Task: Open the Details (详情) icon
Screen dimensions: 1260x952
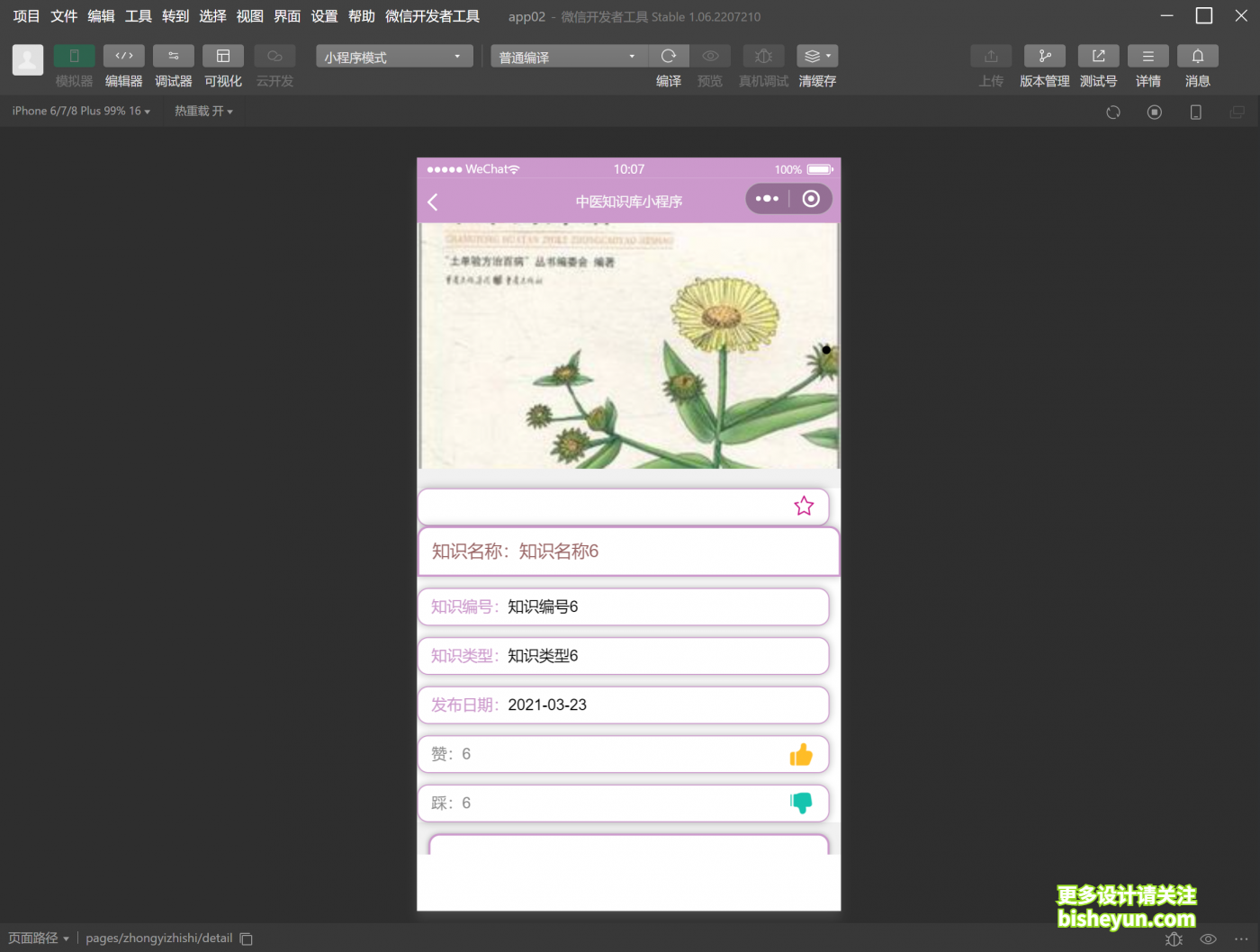Action: (1148, 56)
